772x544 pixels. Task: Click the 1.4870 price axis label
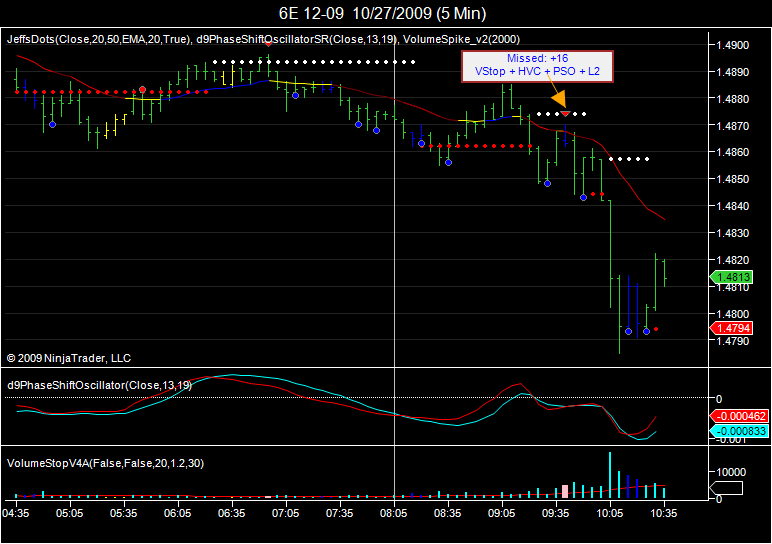point(732,126)
